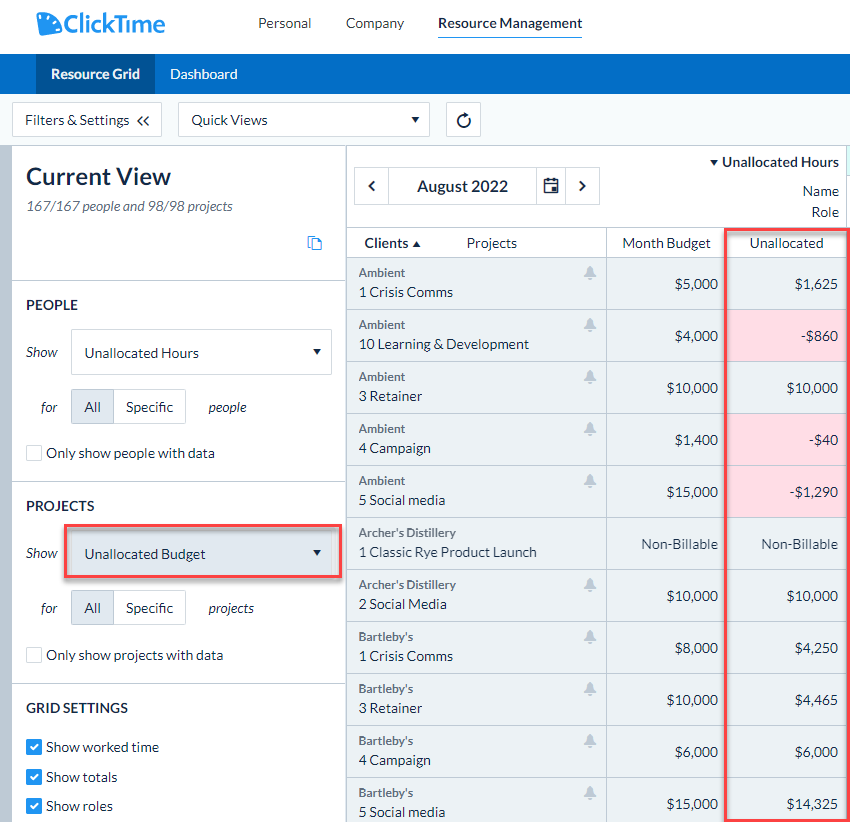Viewport: 850px width, 822px height.
Task: Select Specific people filter
Action: pyautogui.click(x=149, y=407)
